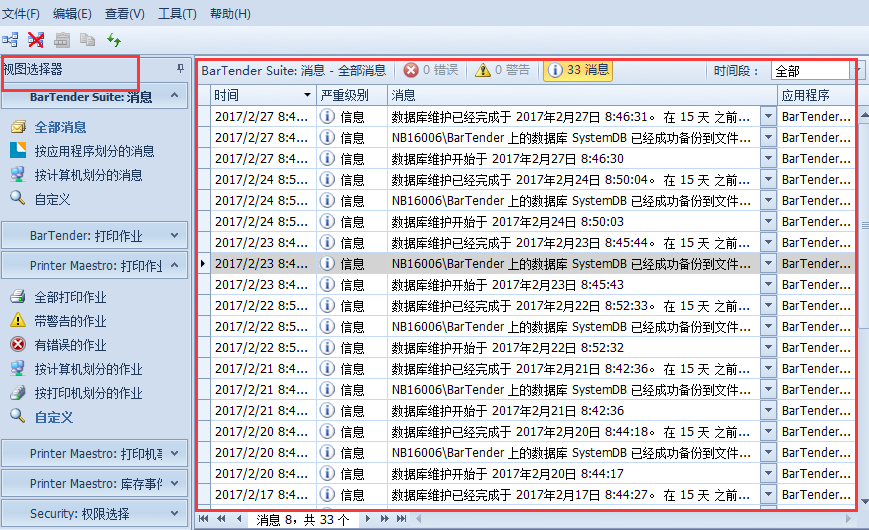Open 自定义 under Printer Maestro print jobs
The height and width of the screenshot is (530, 869).
pyautogui.click(x=53, y=417)
